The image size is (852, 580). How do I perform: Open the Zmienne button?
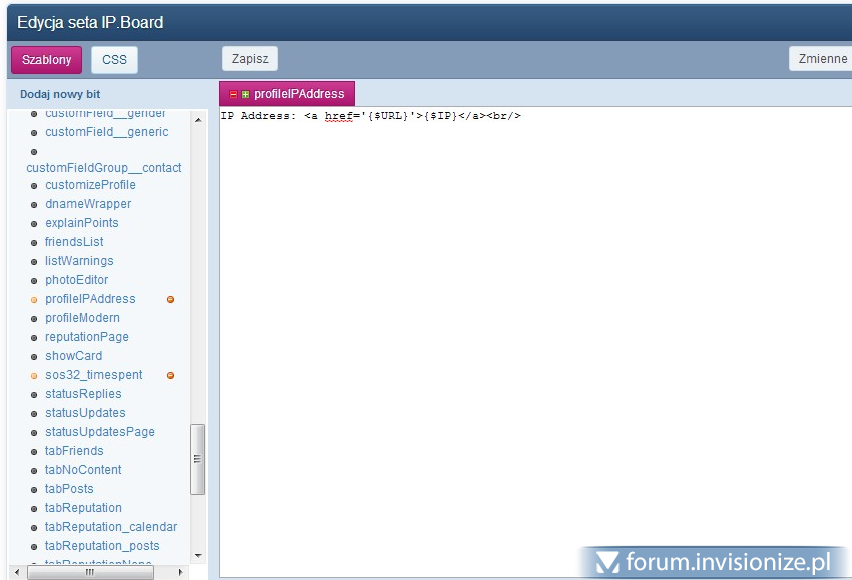point(822,59)
